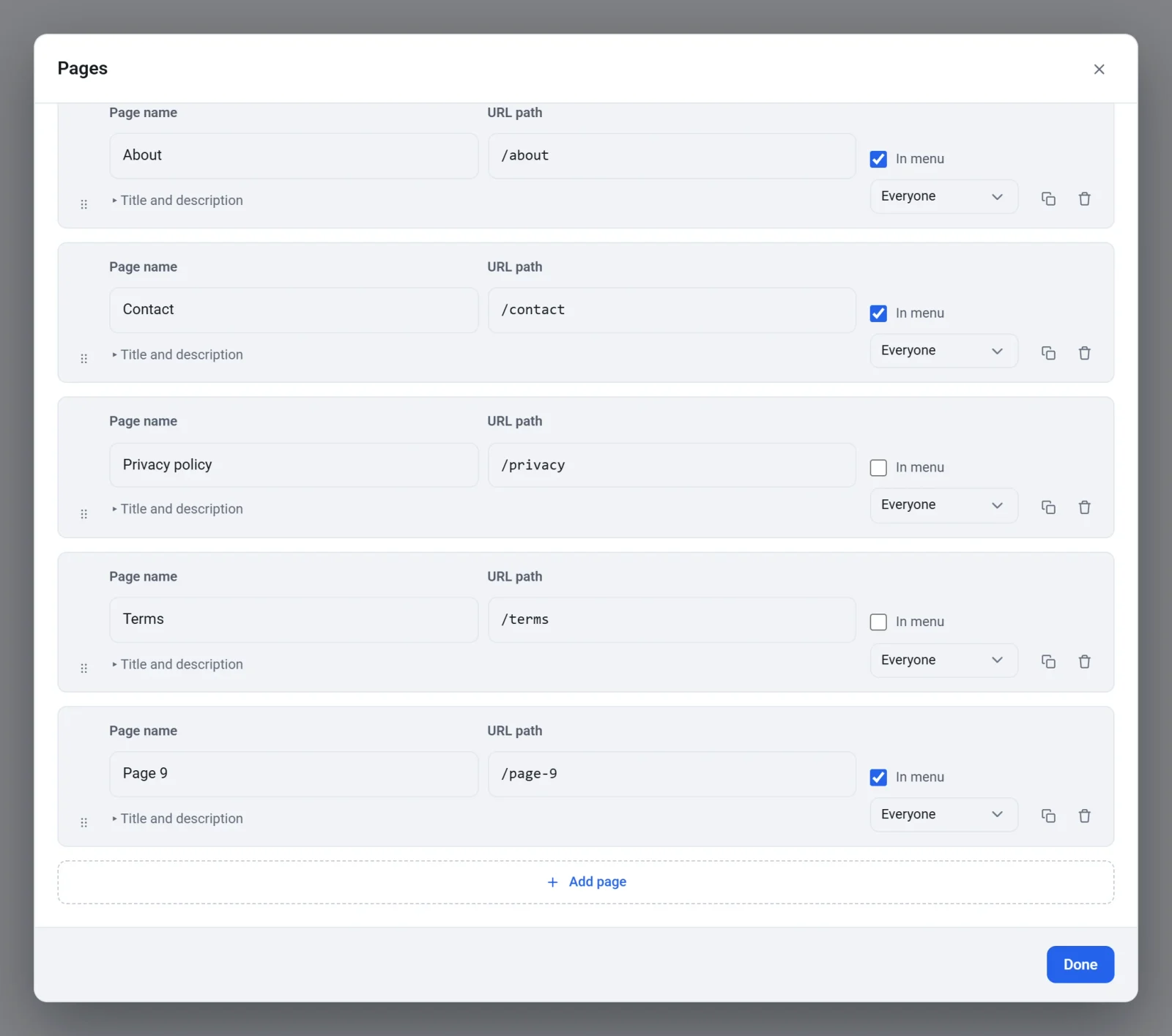Duplicate the About page

1048,198
